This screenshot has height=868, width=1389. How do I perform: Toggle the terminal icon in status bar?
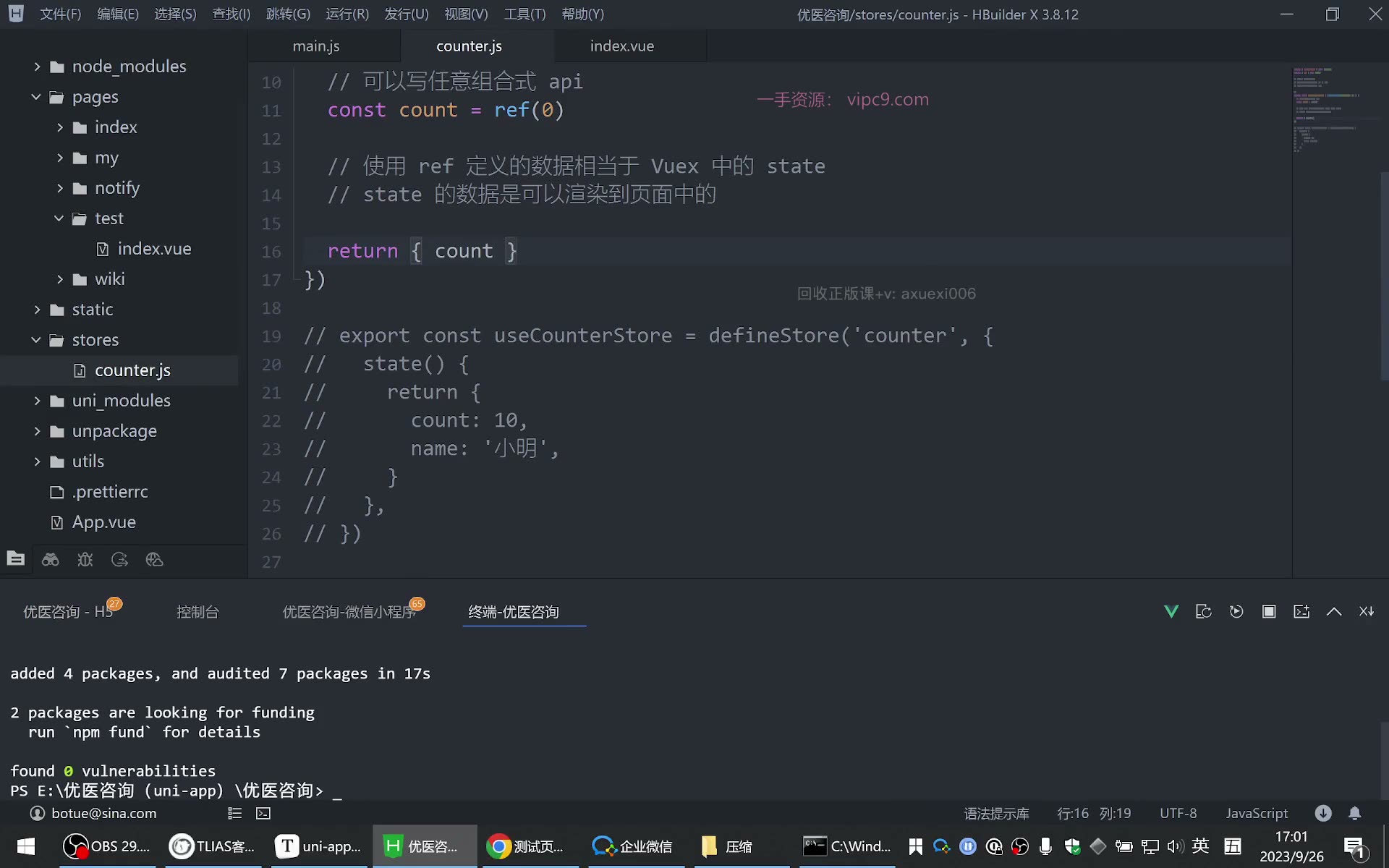click(x=263, y=814)
